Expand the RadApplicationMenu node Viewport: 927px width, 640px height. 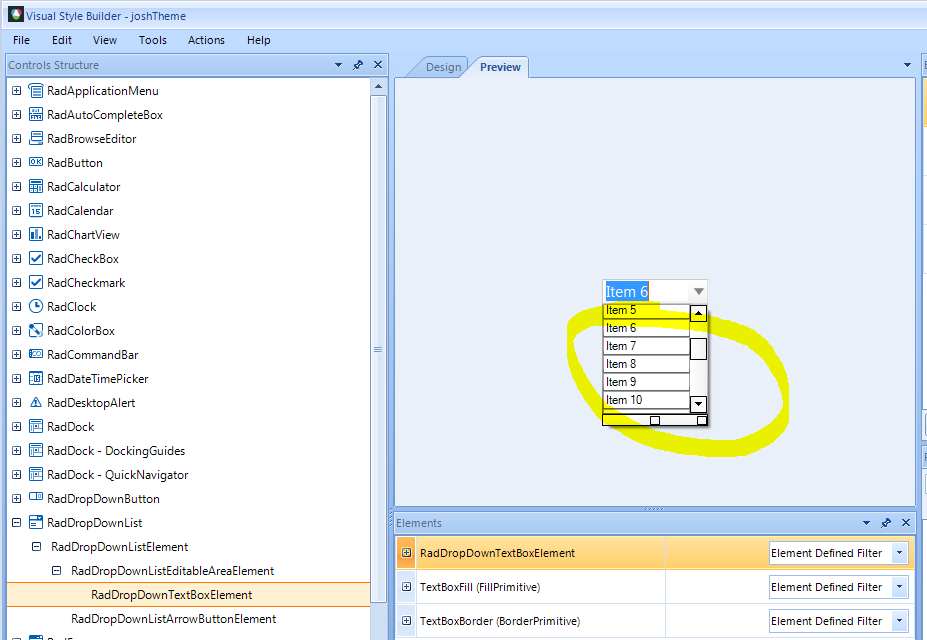[17, 90]
